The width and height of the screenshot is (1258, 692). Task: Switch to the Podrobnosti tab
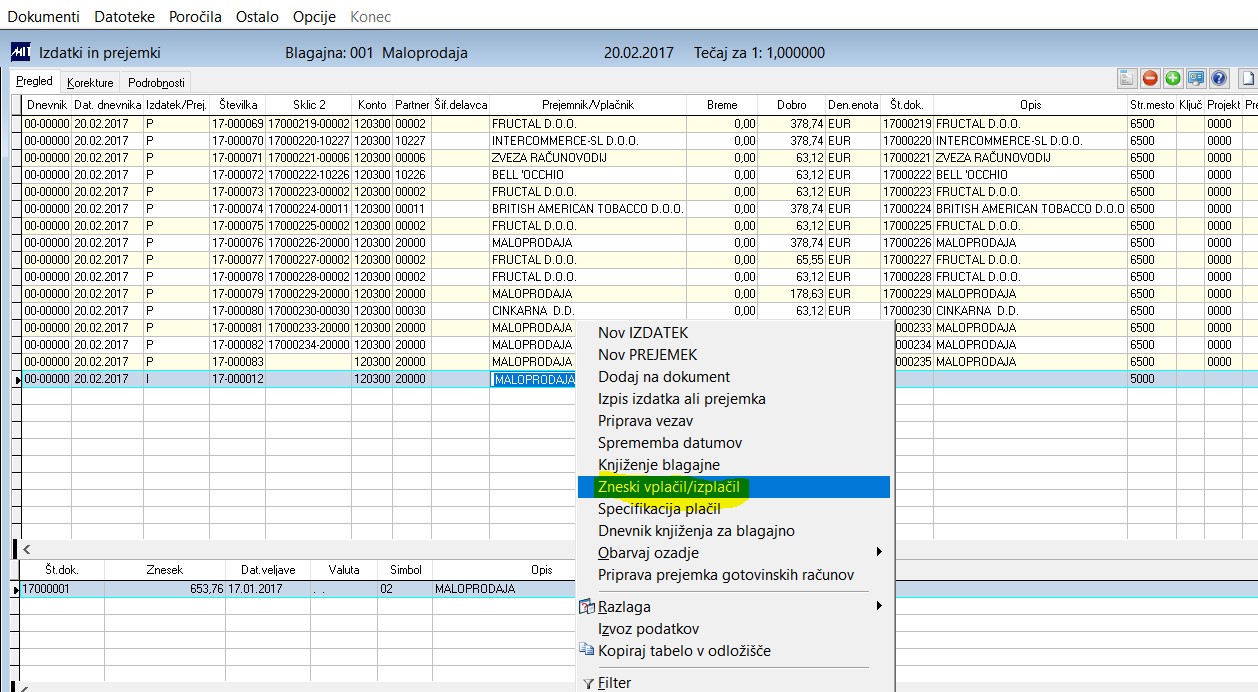(156, 82)
